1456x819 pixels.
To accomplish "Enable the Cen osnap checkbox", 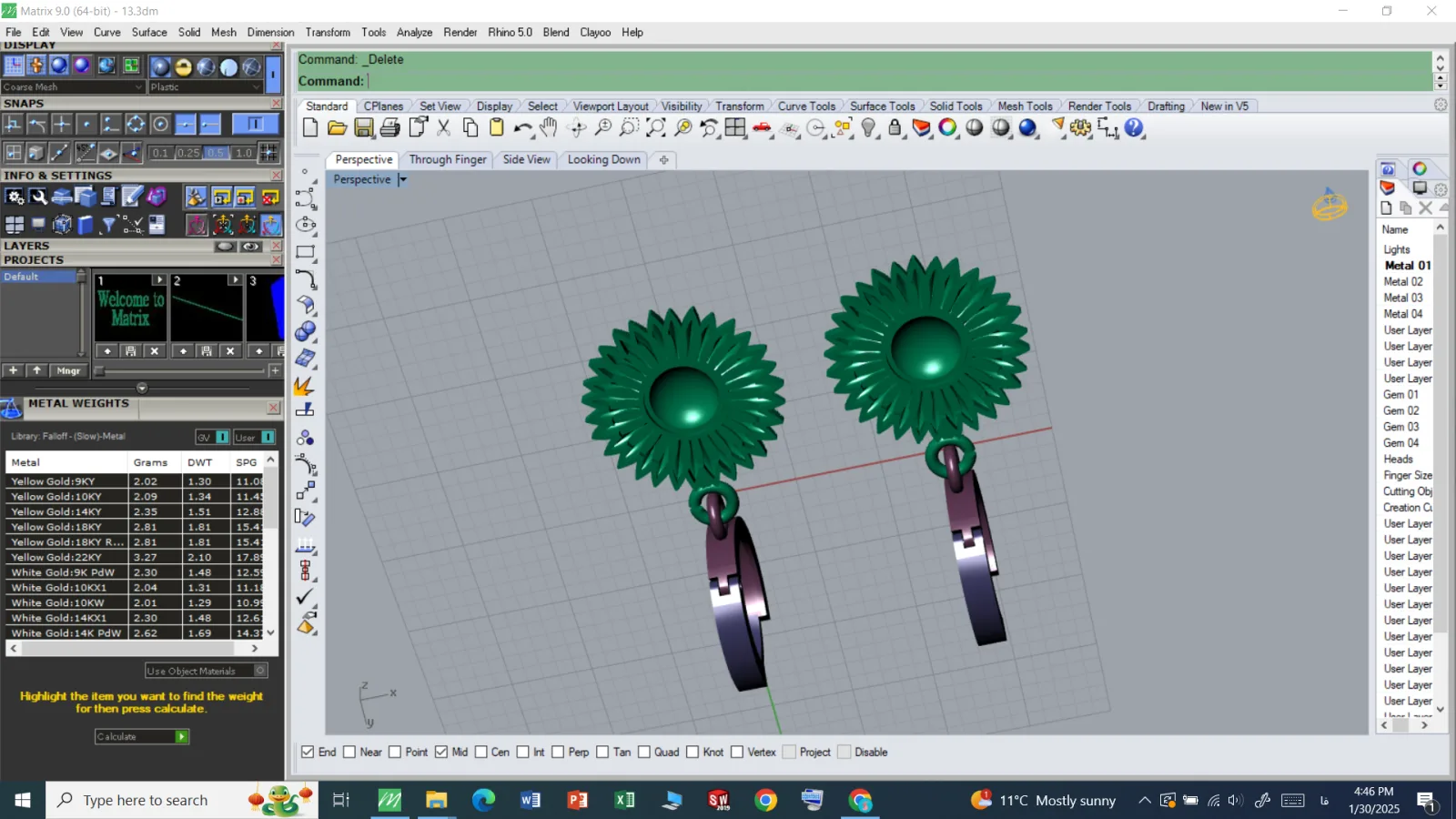I will (481, 752).
